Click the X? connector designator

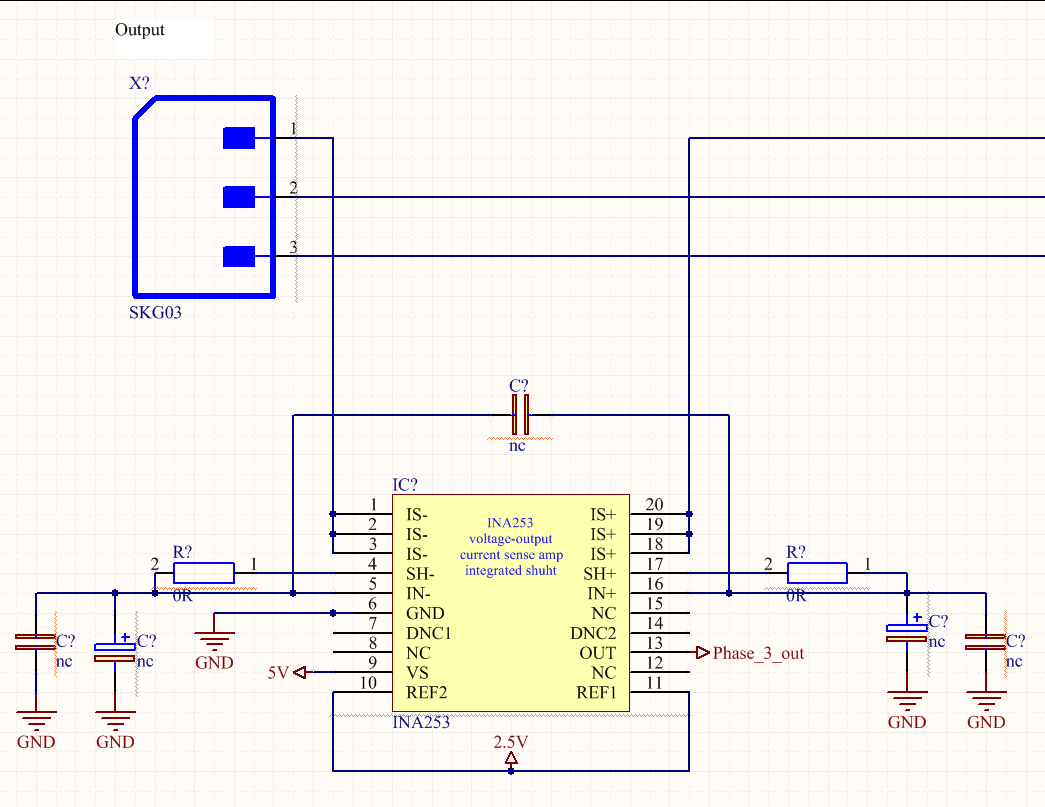[x=139, y=83]
